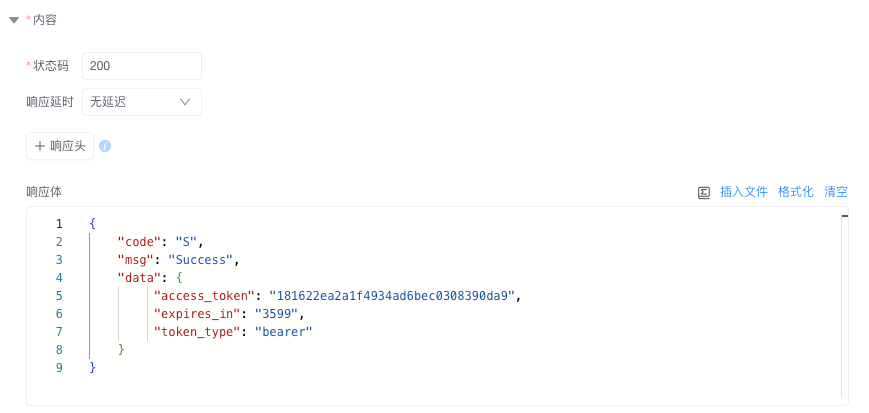The height and width of the screenshot is (413, 869).
Task: Click the access_token hash value string
Action: (x=392, y=295)
